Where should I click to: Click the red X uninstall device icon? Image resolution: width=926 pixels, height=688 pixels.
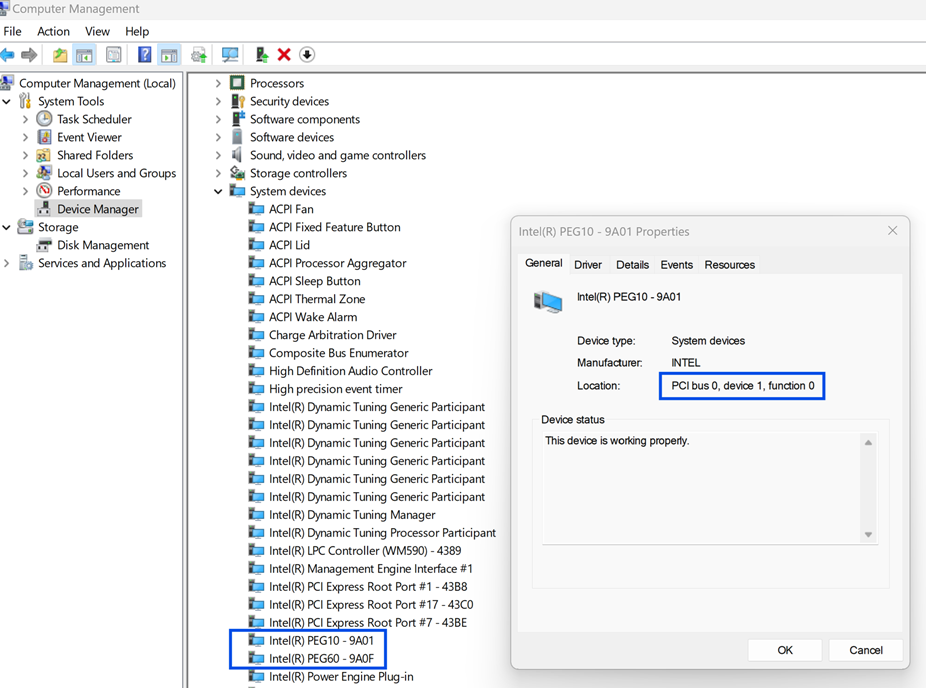(x=284, y=55)
